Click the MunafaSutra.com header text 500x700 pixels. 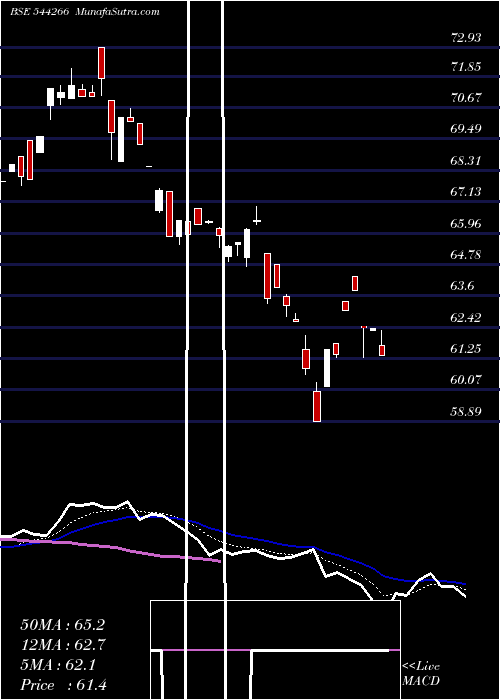(118, 12)
